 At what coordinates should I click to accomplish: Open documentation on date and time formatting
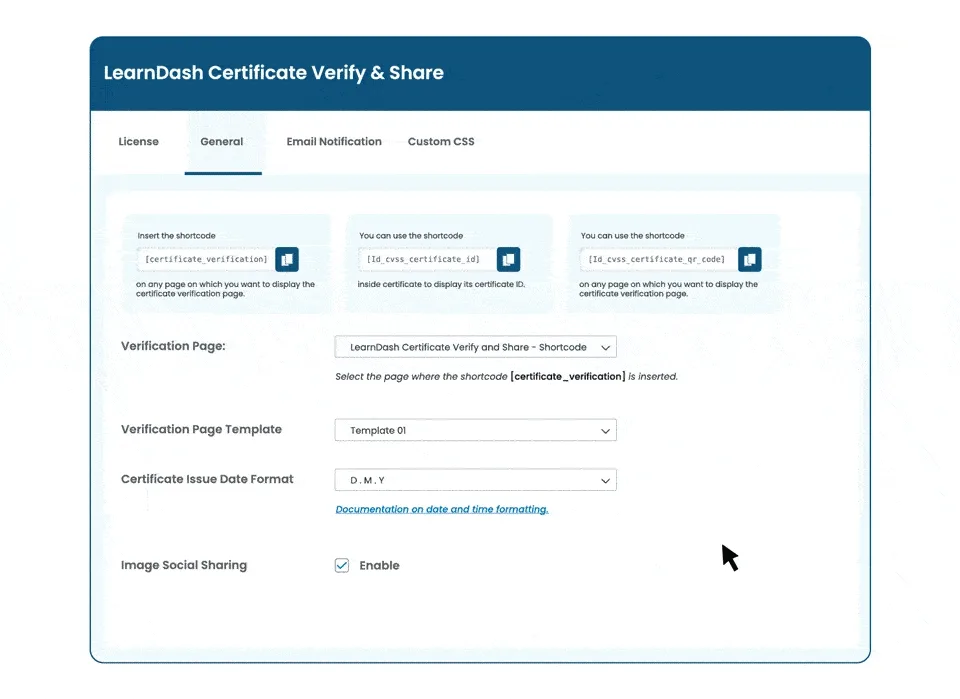tap(441, 509)
